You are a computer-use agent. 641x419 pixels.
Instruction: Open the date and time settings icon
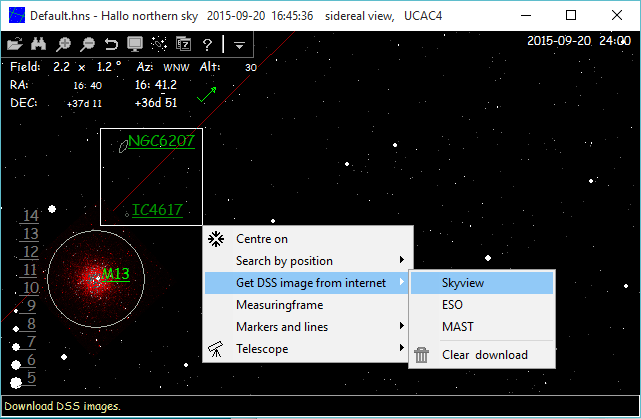[x=184, y=44]
